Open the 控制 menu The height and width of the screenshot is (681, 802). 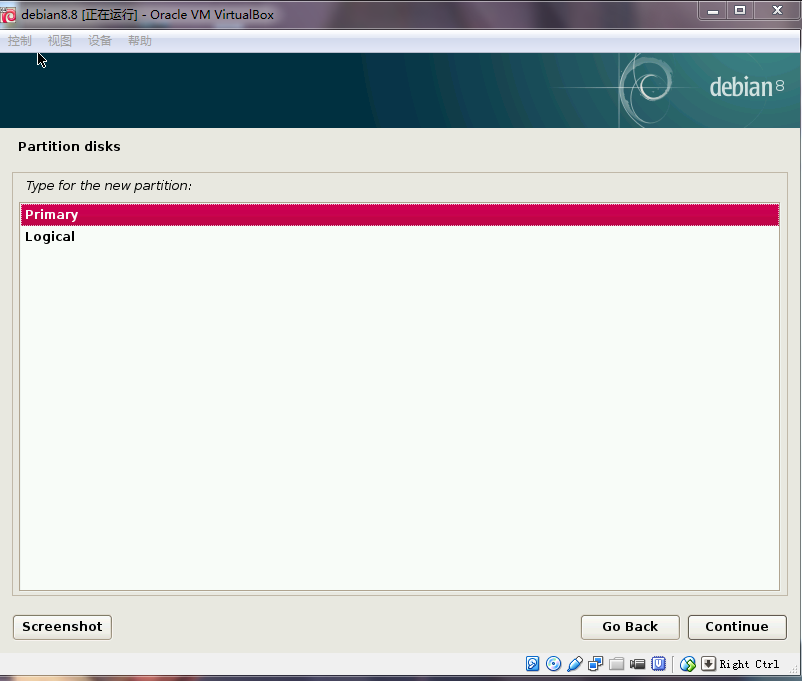point(20,41)
